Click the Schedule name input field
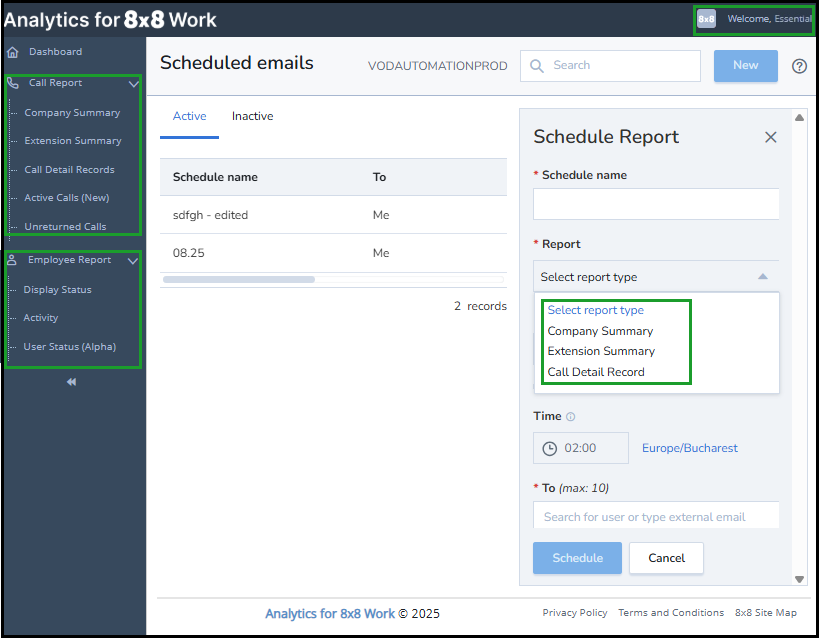 656,204
